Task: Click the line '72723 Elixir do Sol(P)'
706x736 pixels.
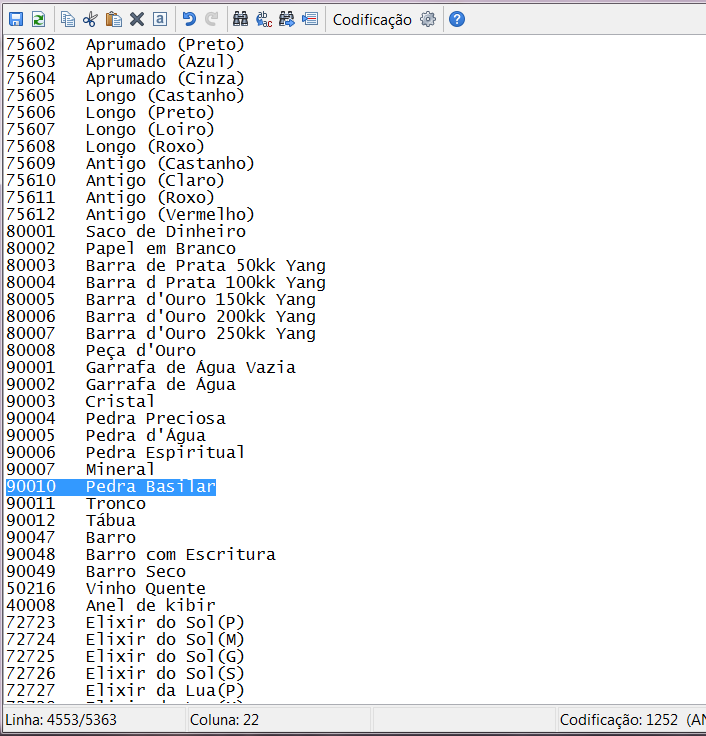Action: 125,622
